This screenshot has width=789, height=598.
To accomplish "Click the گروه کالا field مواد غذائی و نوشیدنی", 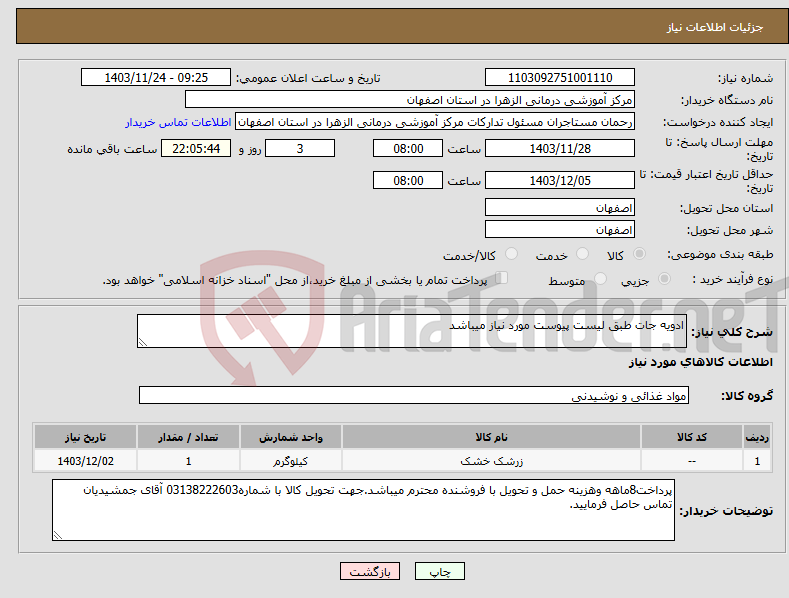I will click(414, 396).
